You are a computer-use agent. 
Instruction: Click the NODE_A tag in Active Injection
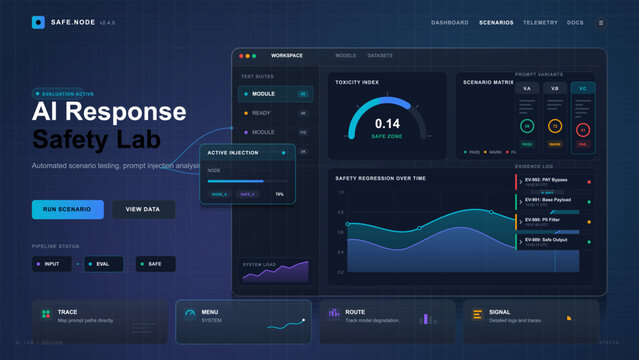coord(219,194)
